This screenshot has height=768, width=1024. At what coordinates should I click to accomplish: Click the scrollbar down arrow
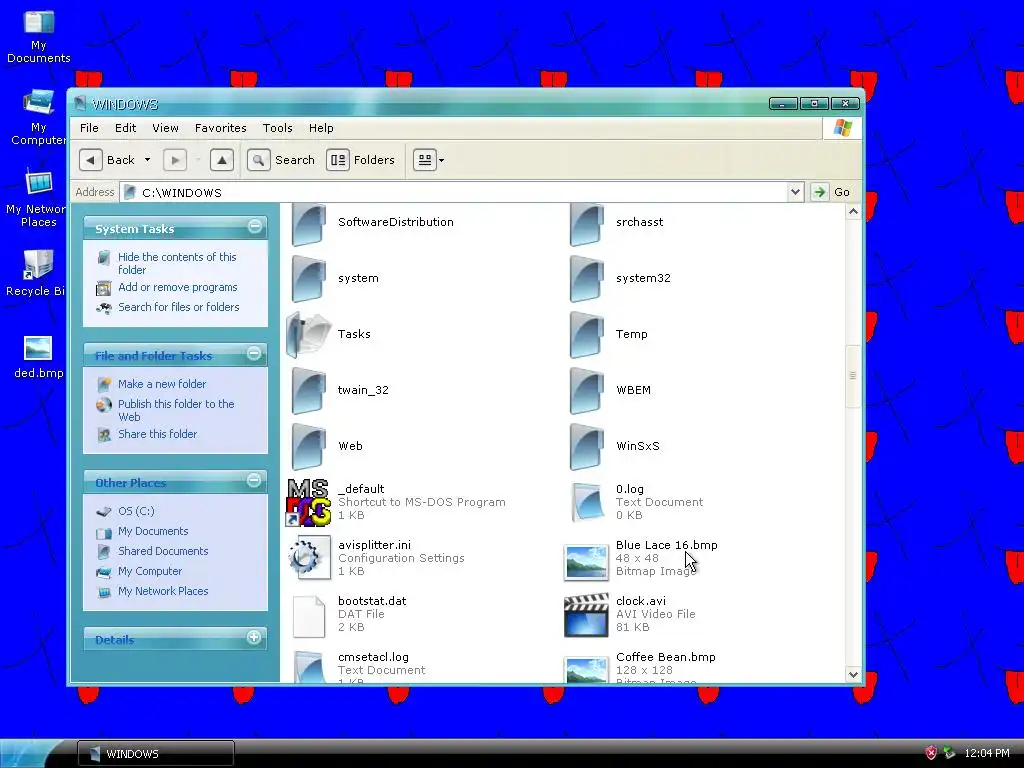point(853,675)
